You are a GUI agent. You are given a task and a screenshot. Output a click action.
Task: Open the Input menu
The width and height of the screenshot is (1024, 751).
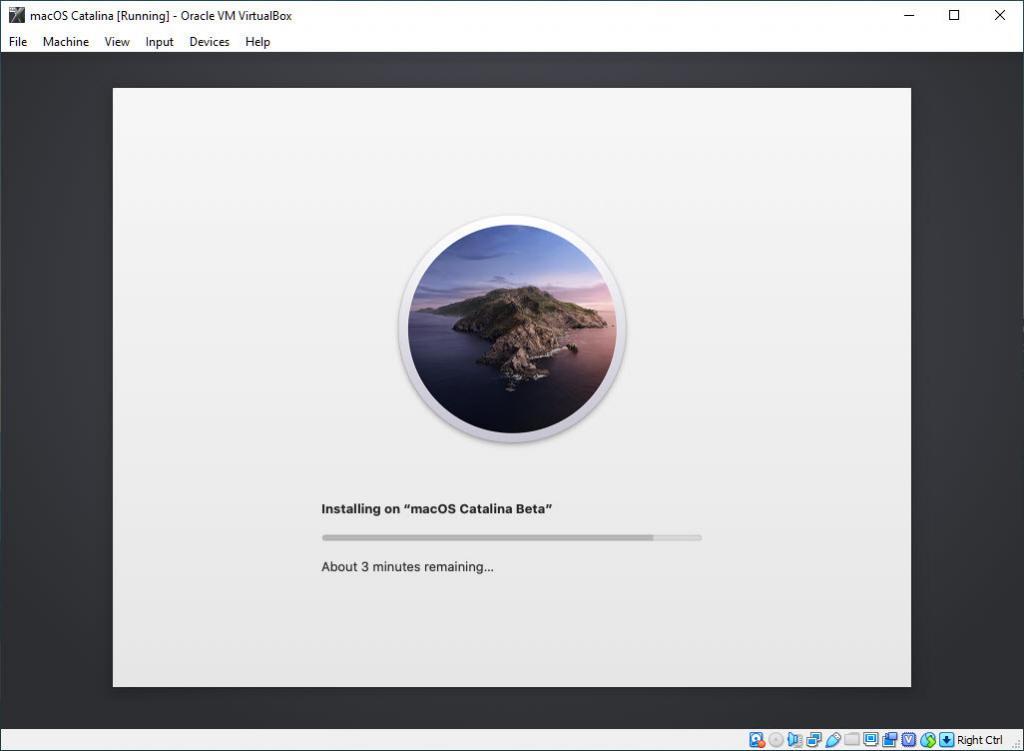click(x=159, y=42)
